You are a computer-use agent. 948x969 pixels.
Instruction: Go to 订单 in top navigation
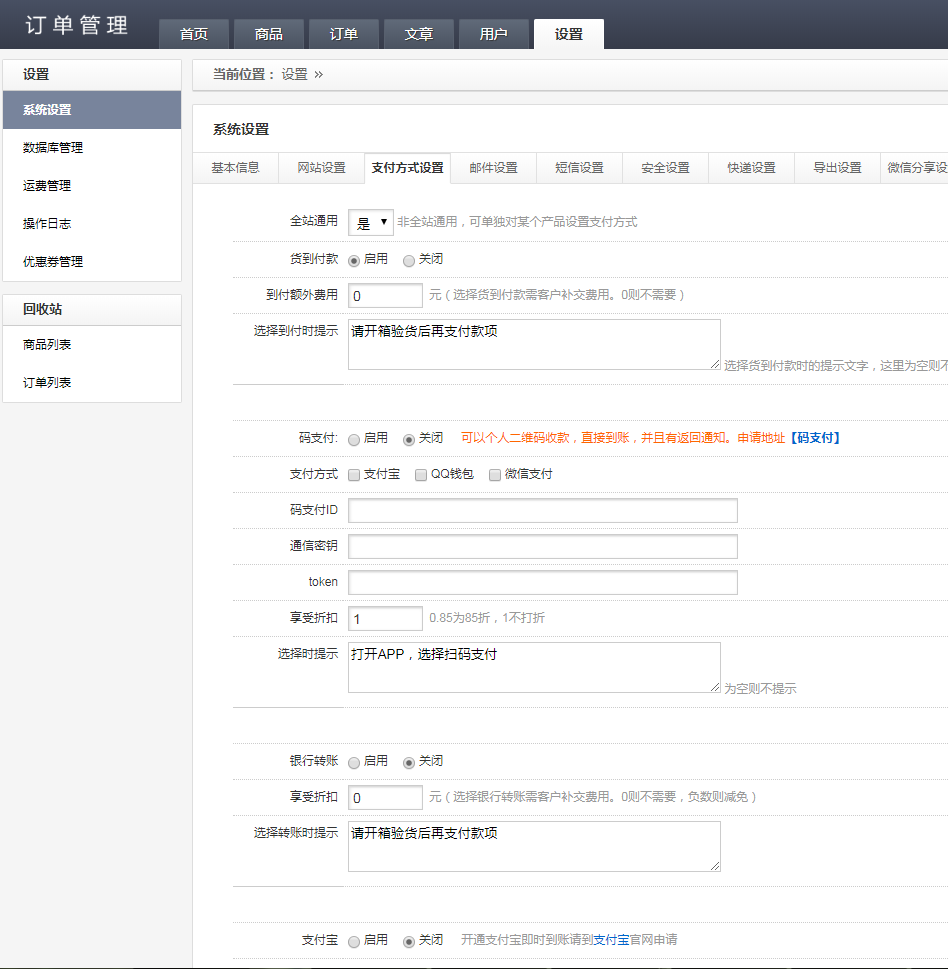[x=344, y=34]
